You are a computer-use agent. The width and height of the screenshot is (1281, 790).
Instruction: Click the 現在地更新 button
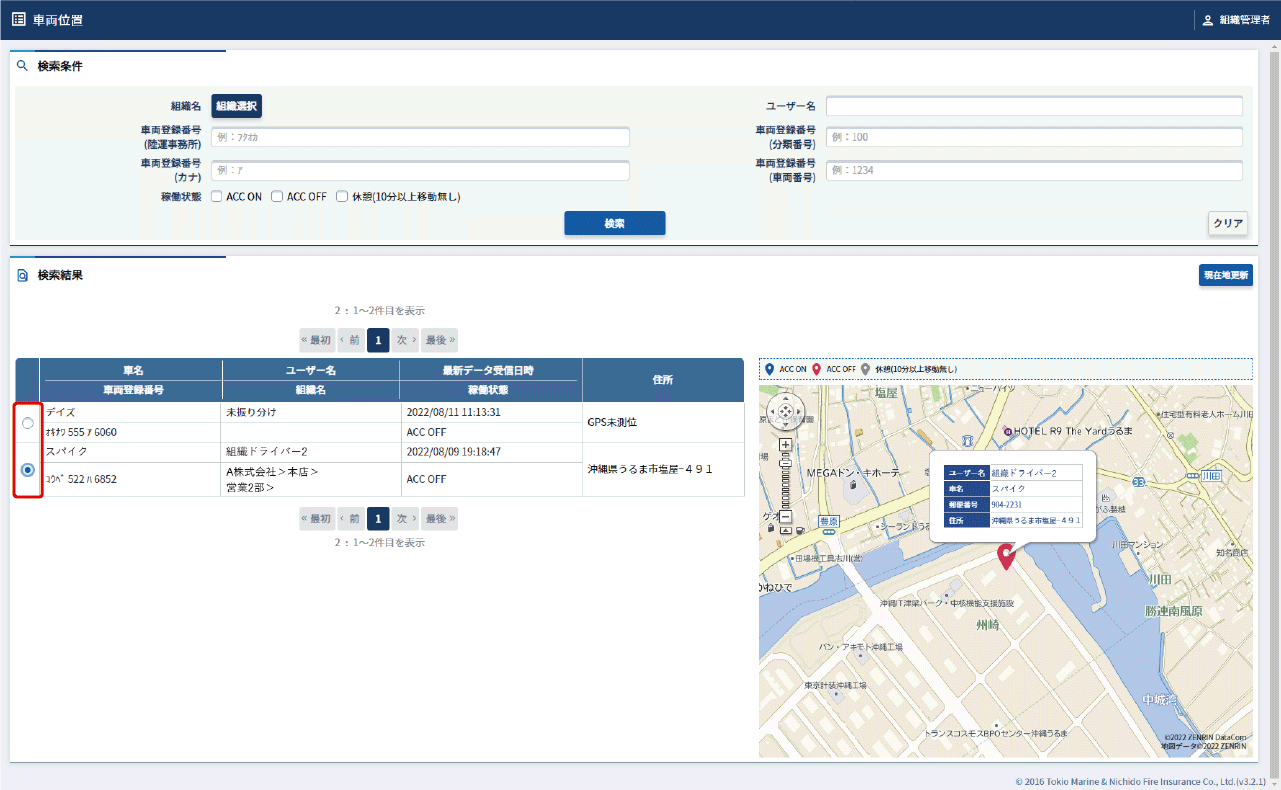point(1225,275)
